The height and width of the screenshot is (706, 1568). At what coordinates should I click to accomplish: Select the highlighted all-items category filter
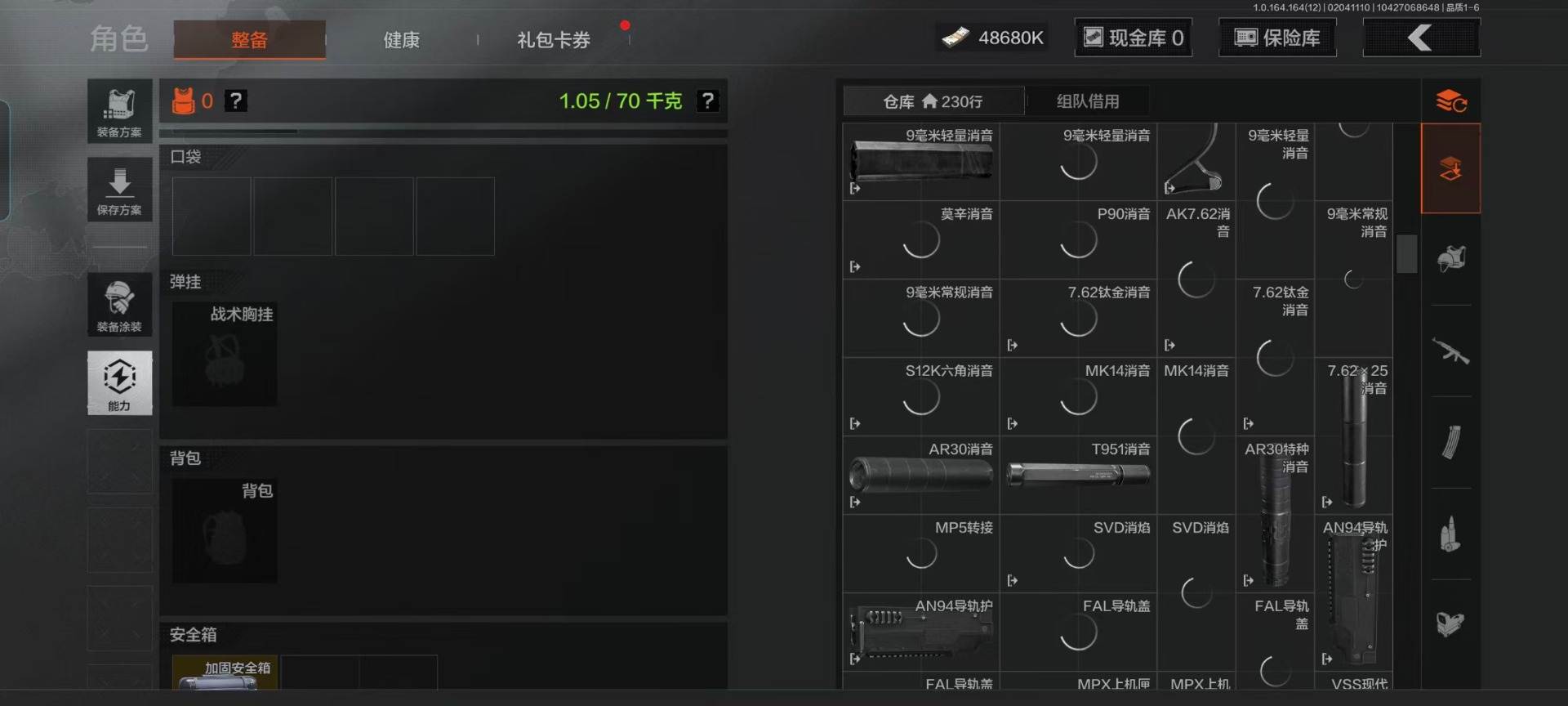coord(1451,169)
